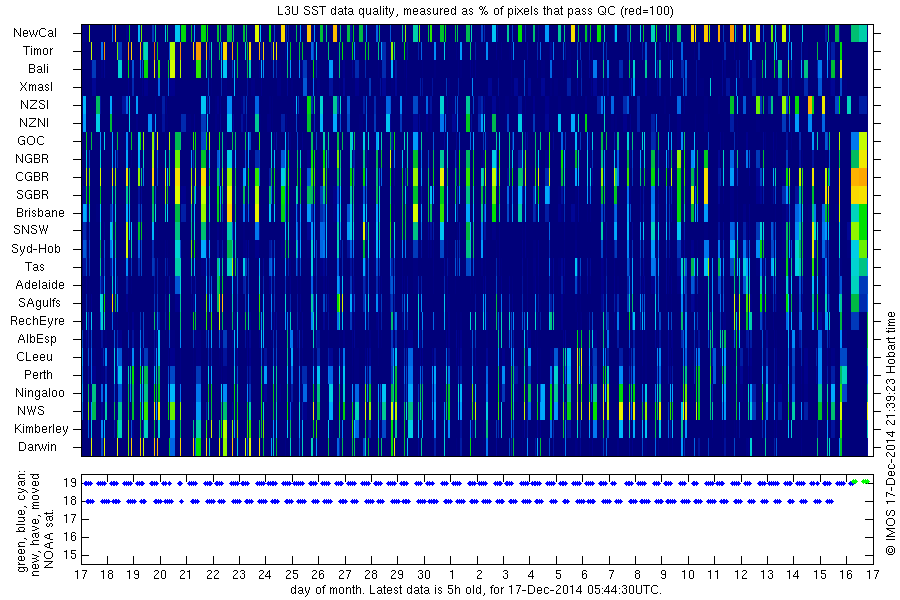This screenshot has height=600, width=900.
Task: Click the SNSW region label
Action: 31,230
